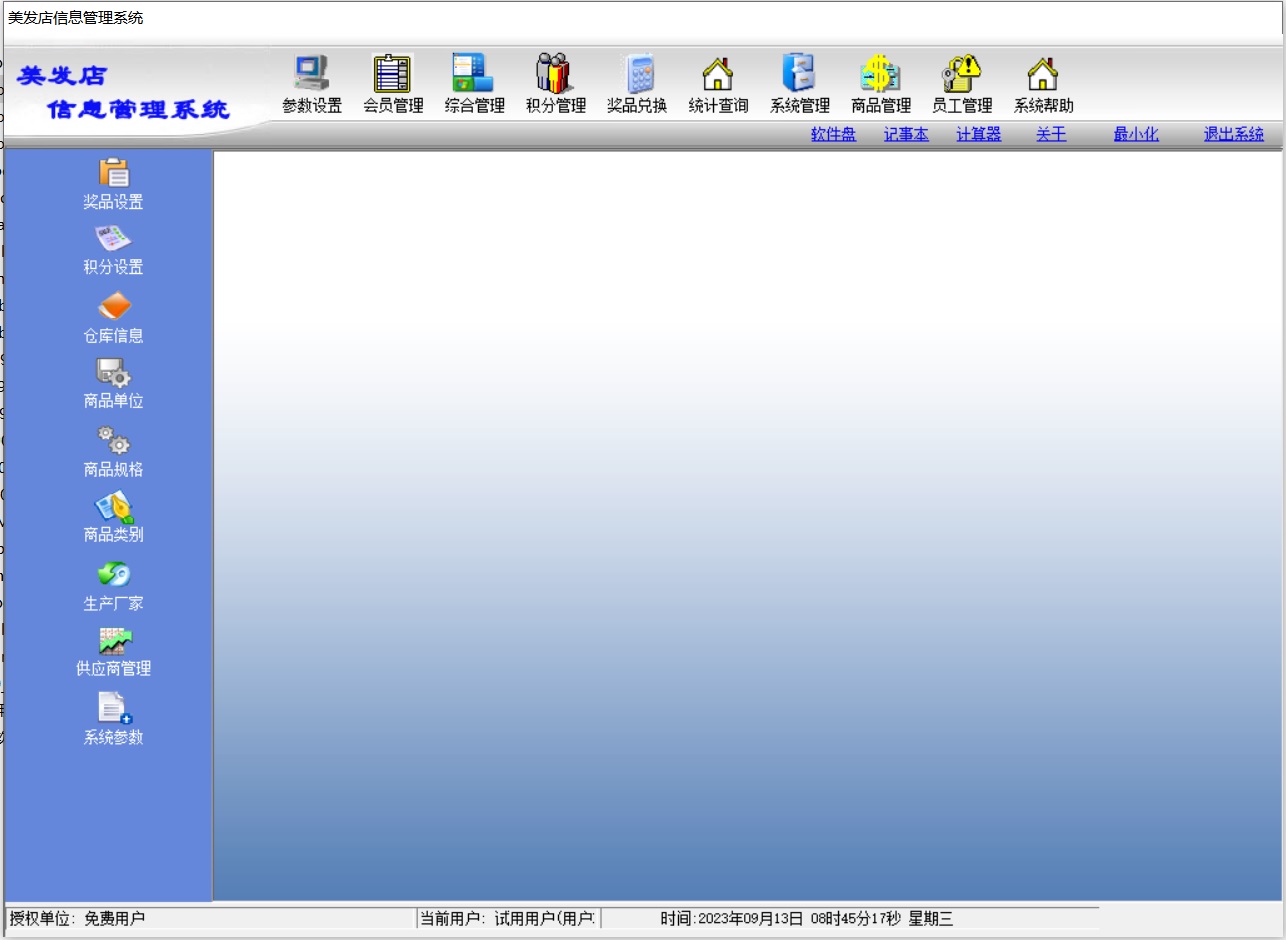
Task: Open the 奖品兑换 calculator icon
Action: [637, 74]
